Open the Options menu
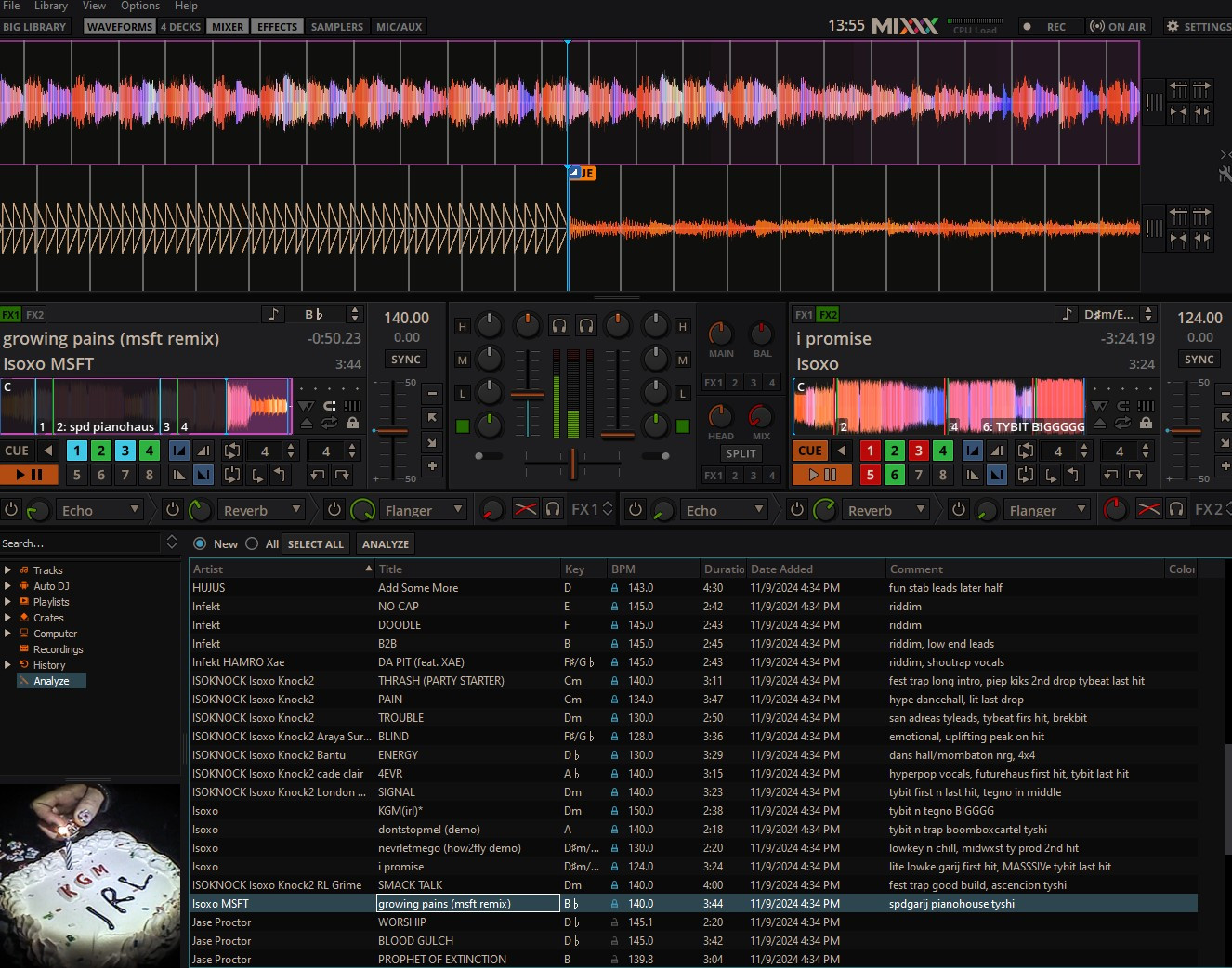 pyautogui.click(x=140, y=6)
